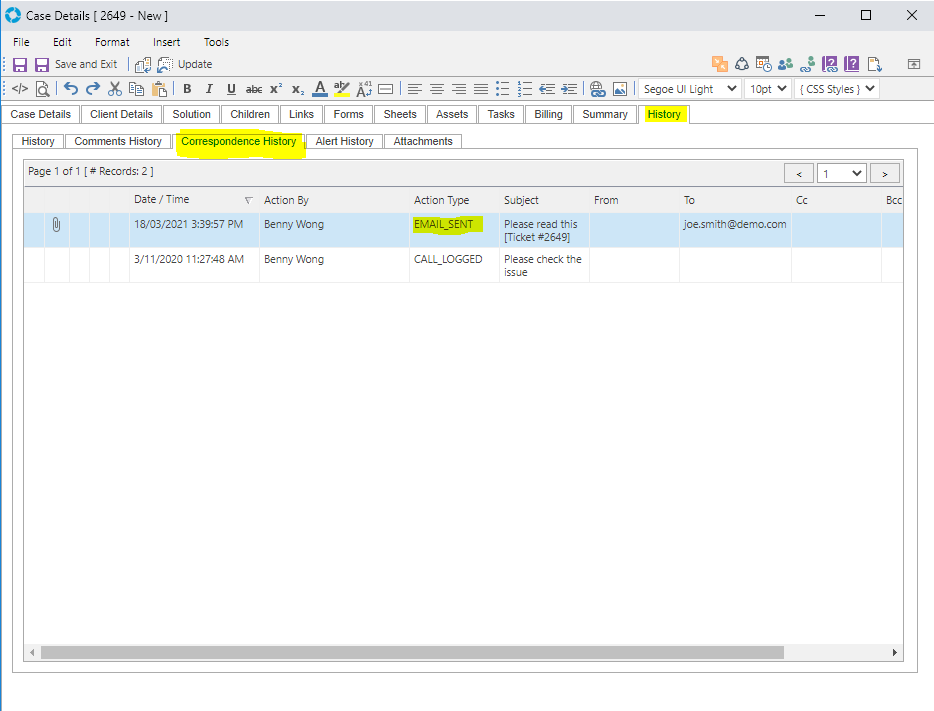
Task: Click the standalone Save floppy disk icon
Action: click(x=20, y=64)
